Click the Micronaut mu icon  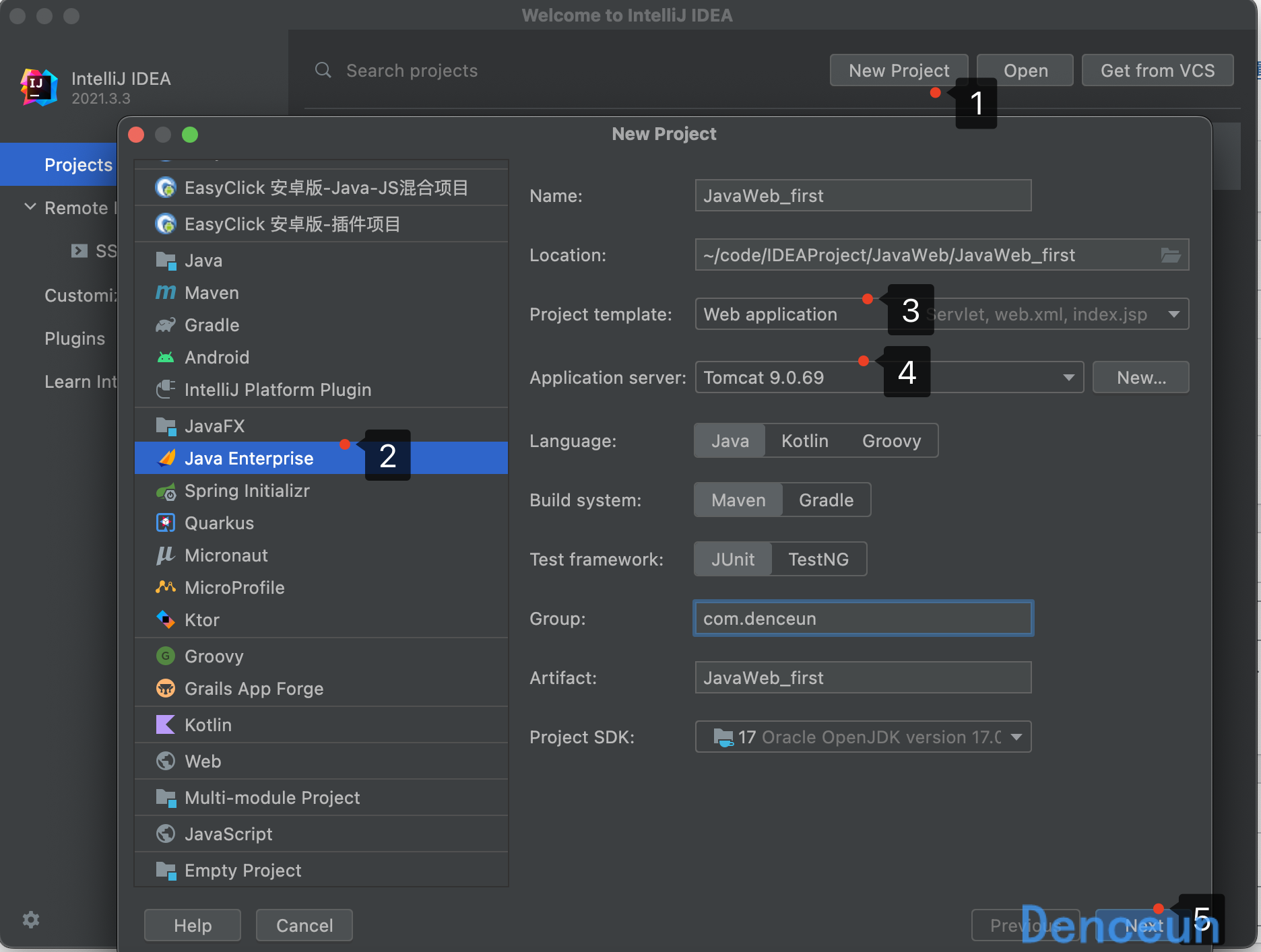point(166,555)
